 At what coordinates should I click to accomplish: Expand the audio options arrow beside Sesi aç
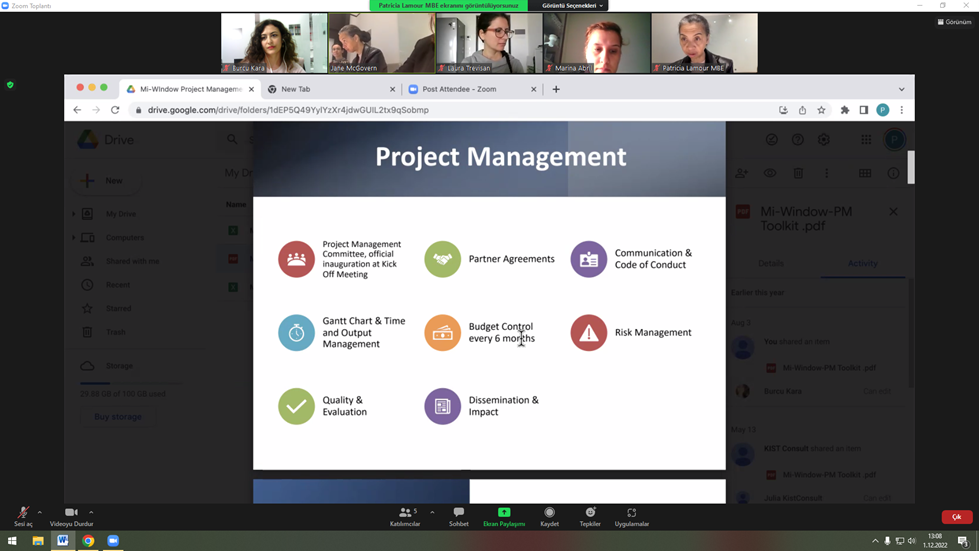[40, 512]
